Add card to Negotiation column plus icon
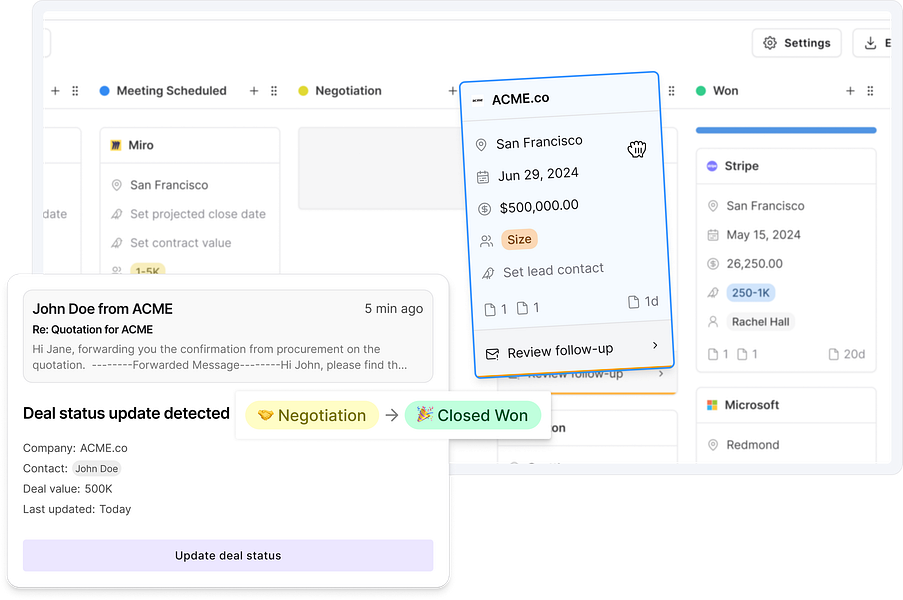903x600 pixels. tap(453, 91)
